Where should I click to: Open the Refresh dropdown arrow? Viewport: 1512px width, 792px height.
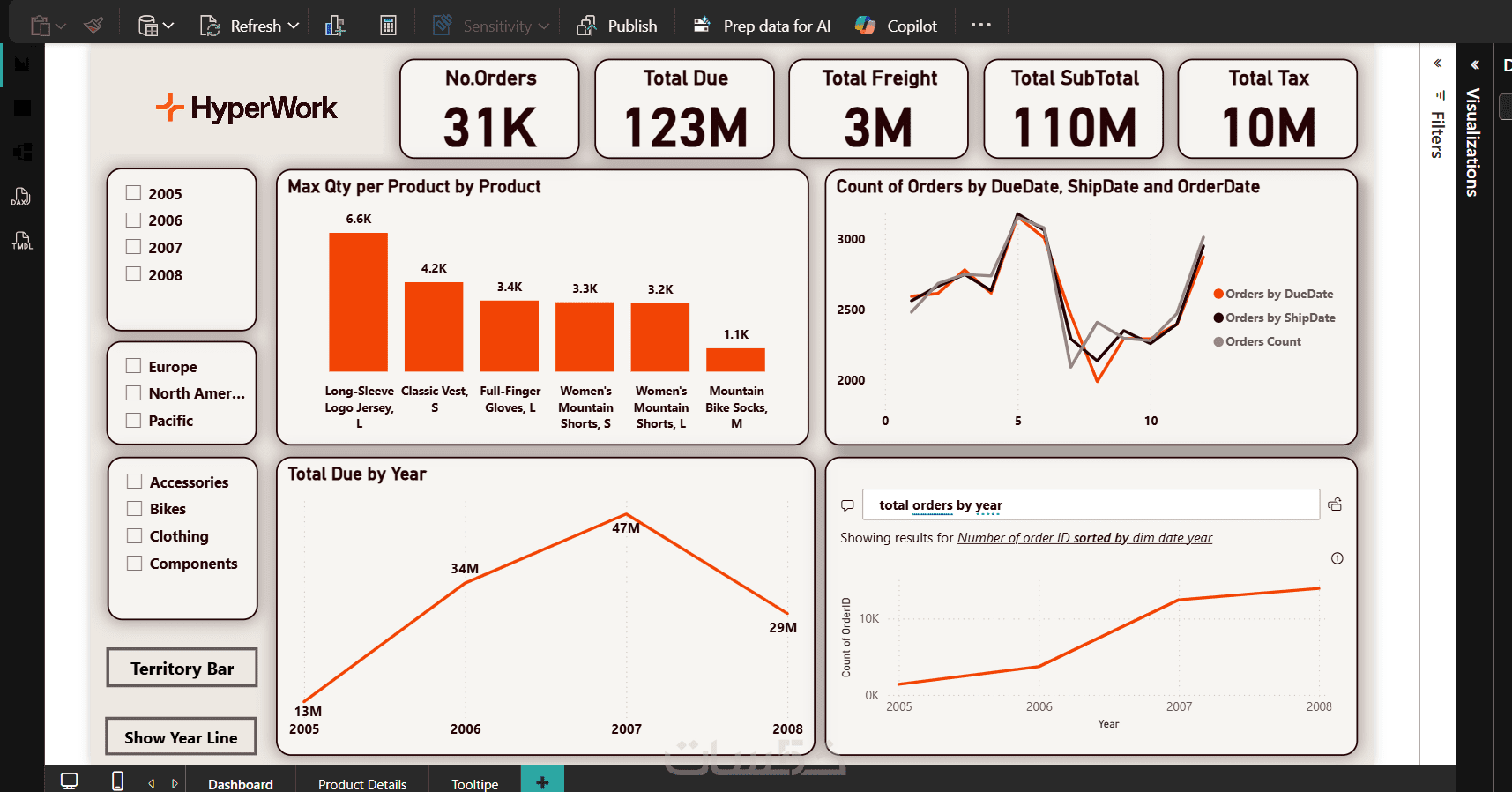(294, 26)
